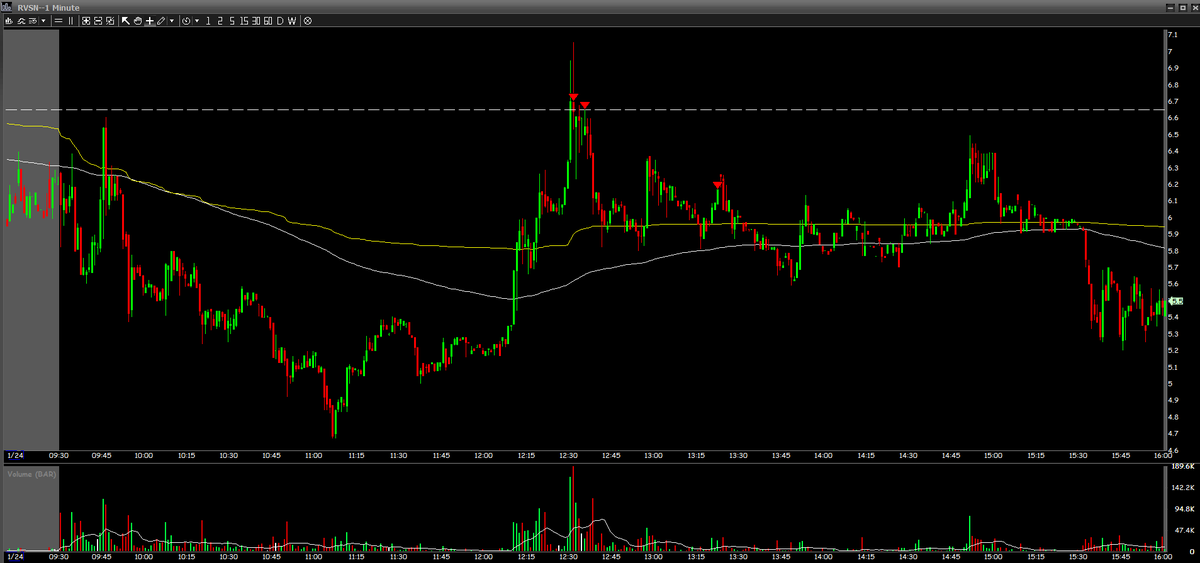Click the chart window icon in title bar
The height and width of the screenshot is (563, 1200).
pyautogui.click(x=7, y=7)
